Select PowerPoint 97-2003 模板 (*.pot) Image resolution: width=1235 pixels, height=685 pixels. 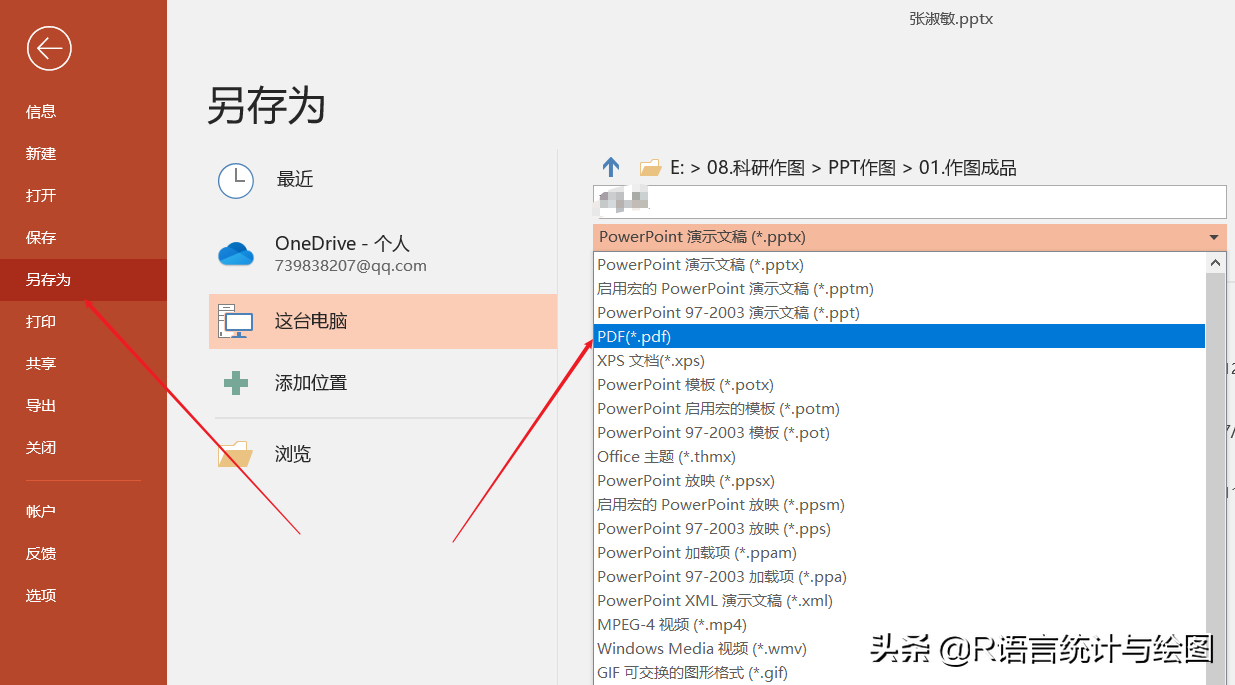pyautogui.click(x=899, y=433)
